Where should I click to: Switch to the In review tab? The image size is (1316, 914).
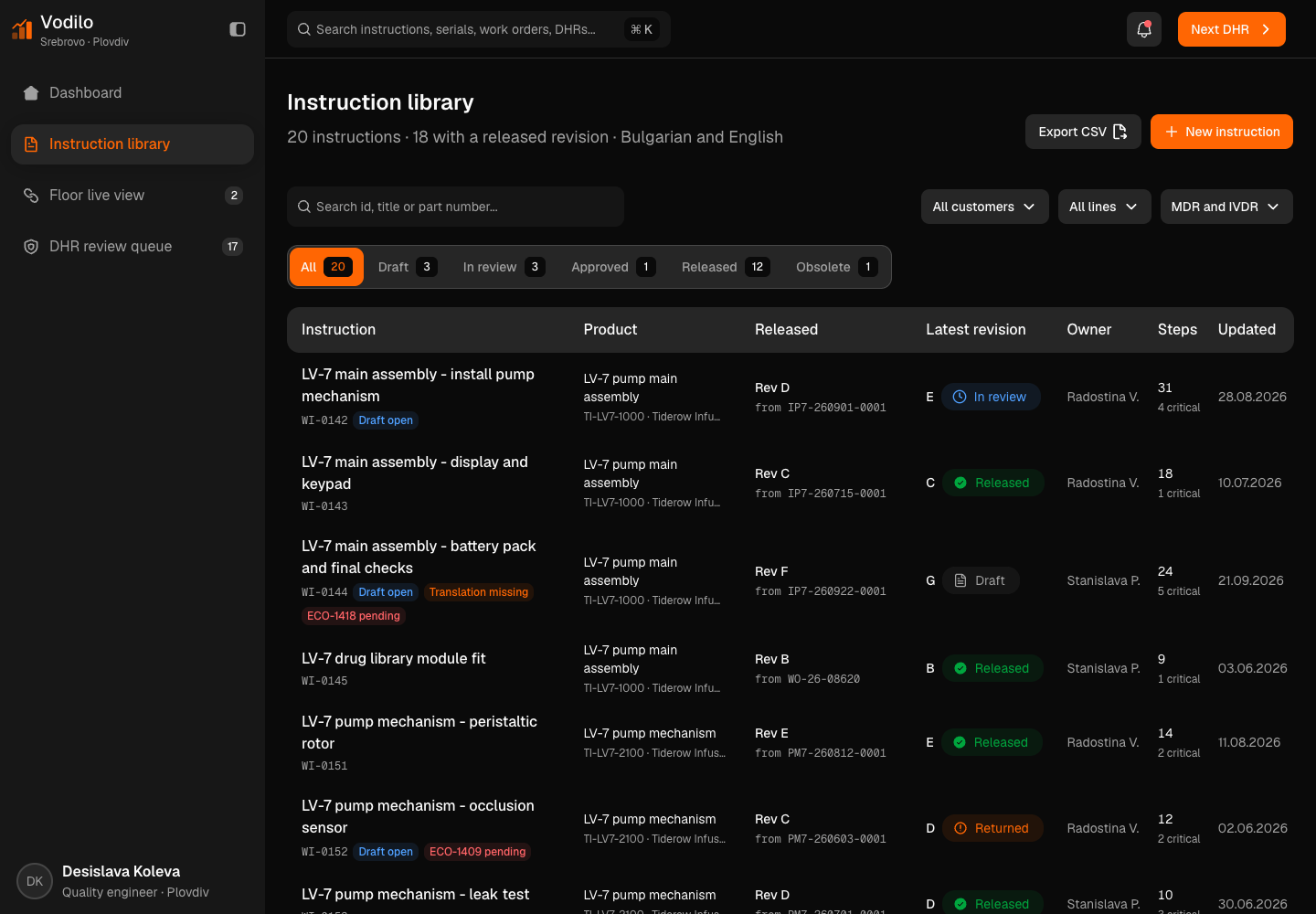pyautogui.click(x=504, y=267)
